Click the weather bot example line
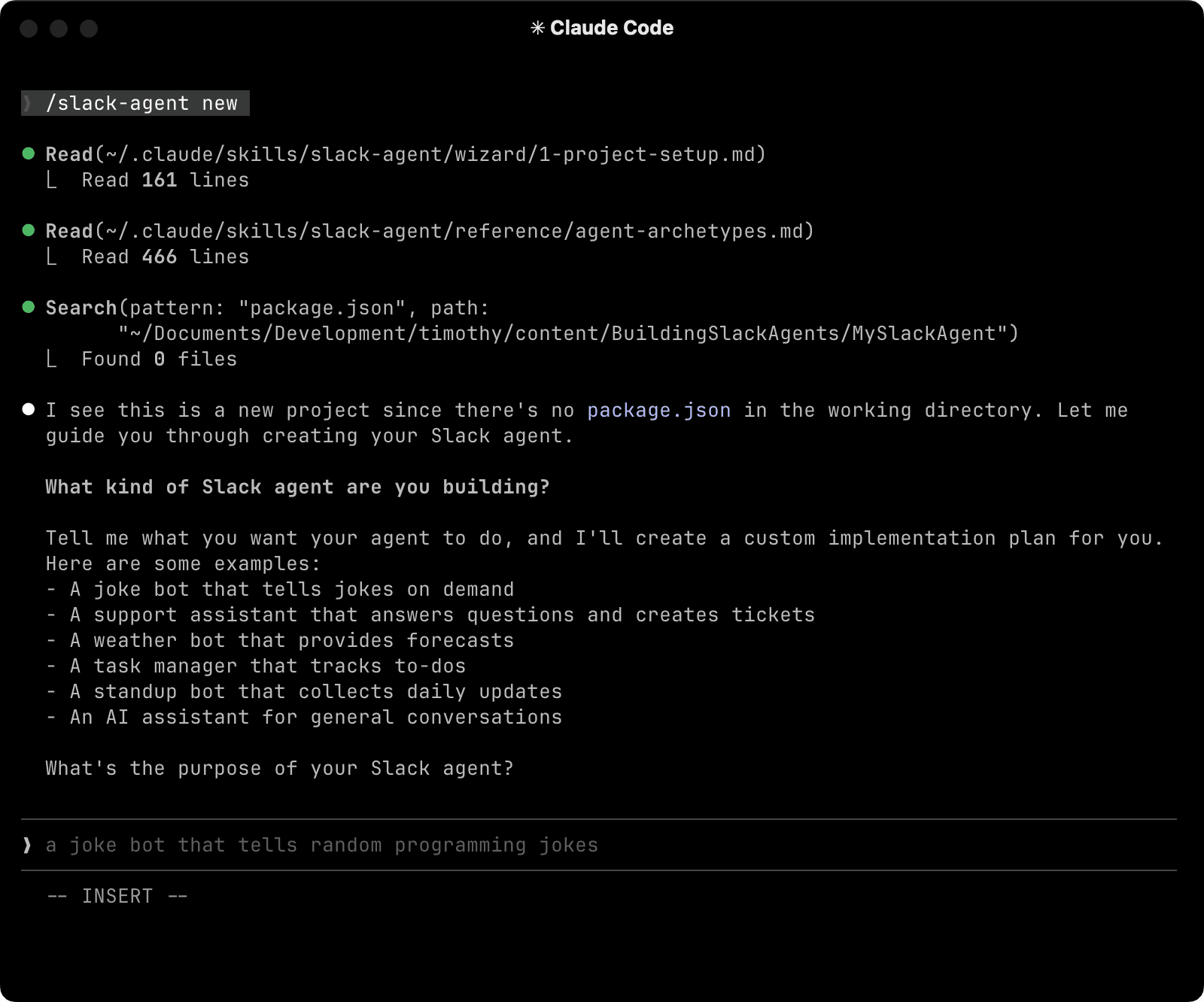This screenshot has width=1204, height=1002. (280, 640)
